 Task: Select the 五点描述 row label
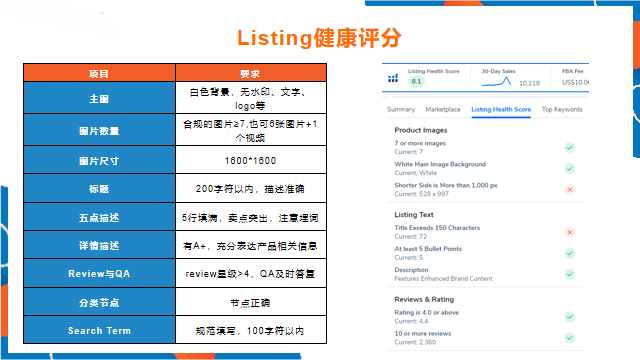point(99,218)
